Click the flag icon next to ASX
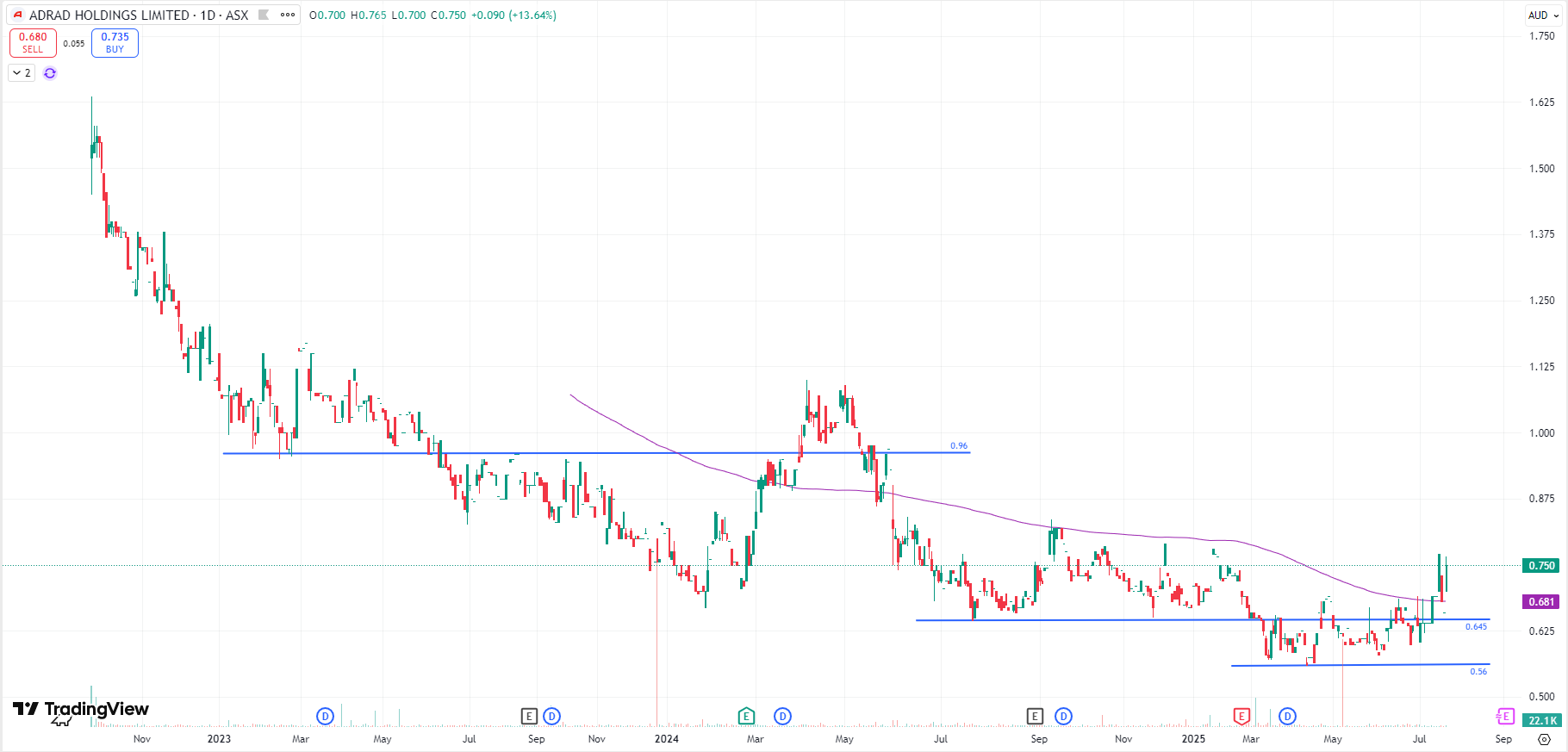Screen dimensions: 1568x752 tap(264, 15)
